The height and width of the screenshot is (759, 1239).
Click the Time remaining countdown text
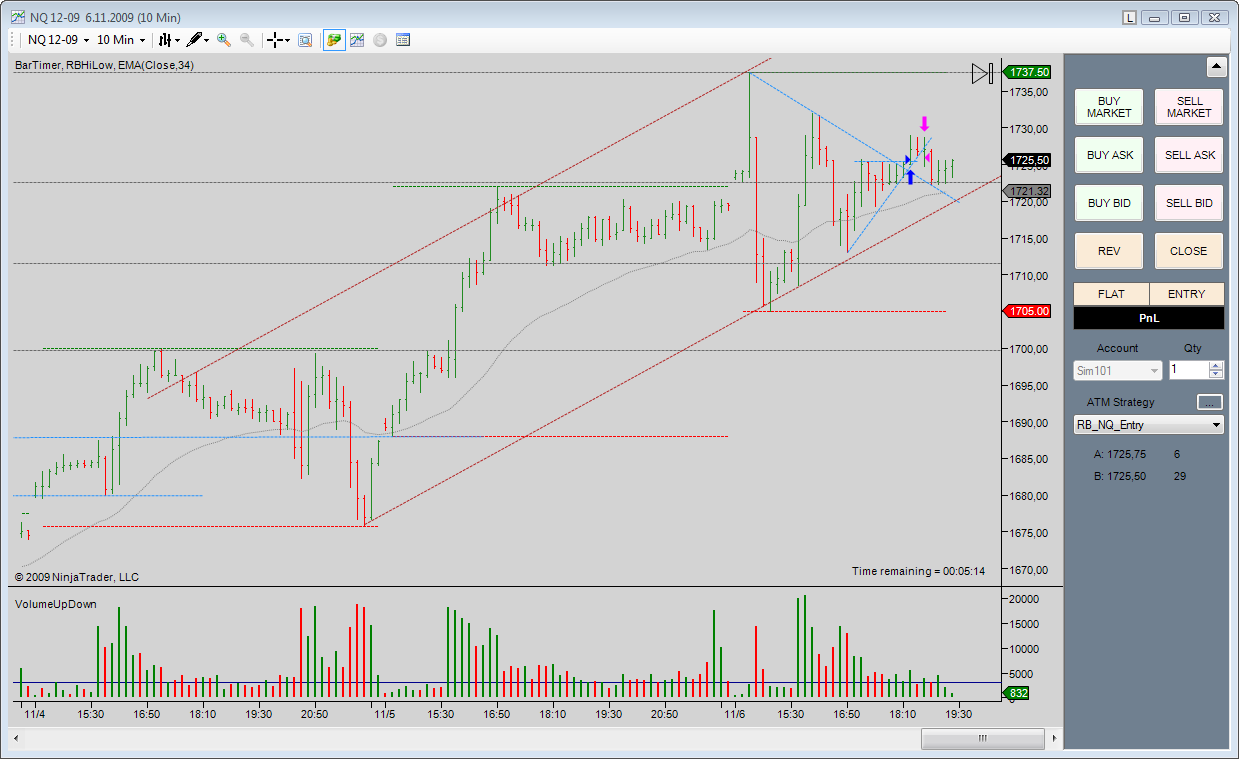point(918,571)
